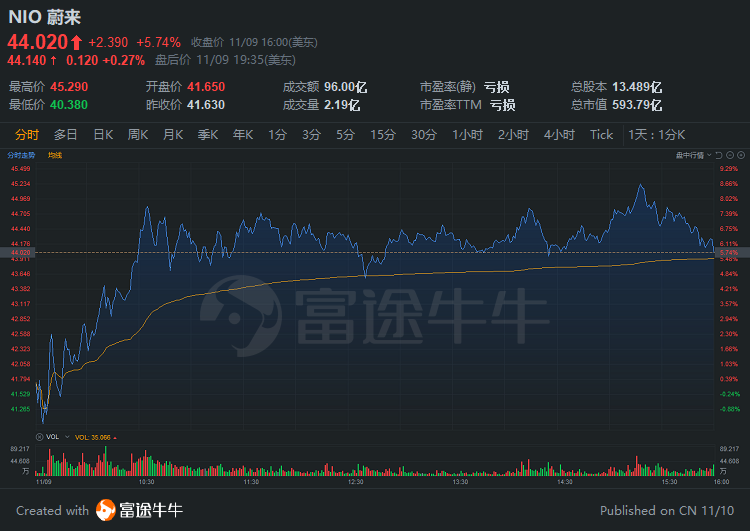
Task: Select the 1小时 interval tab
Action: pyautogui.click(x=467, y=135)
